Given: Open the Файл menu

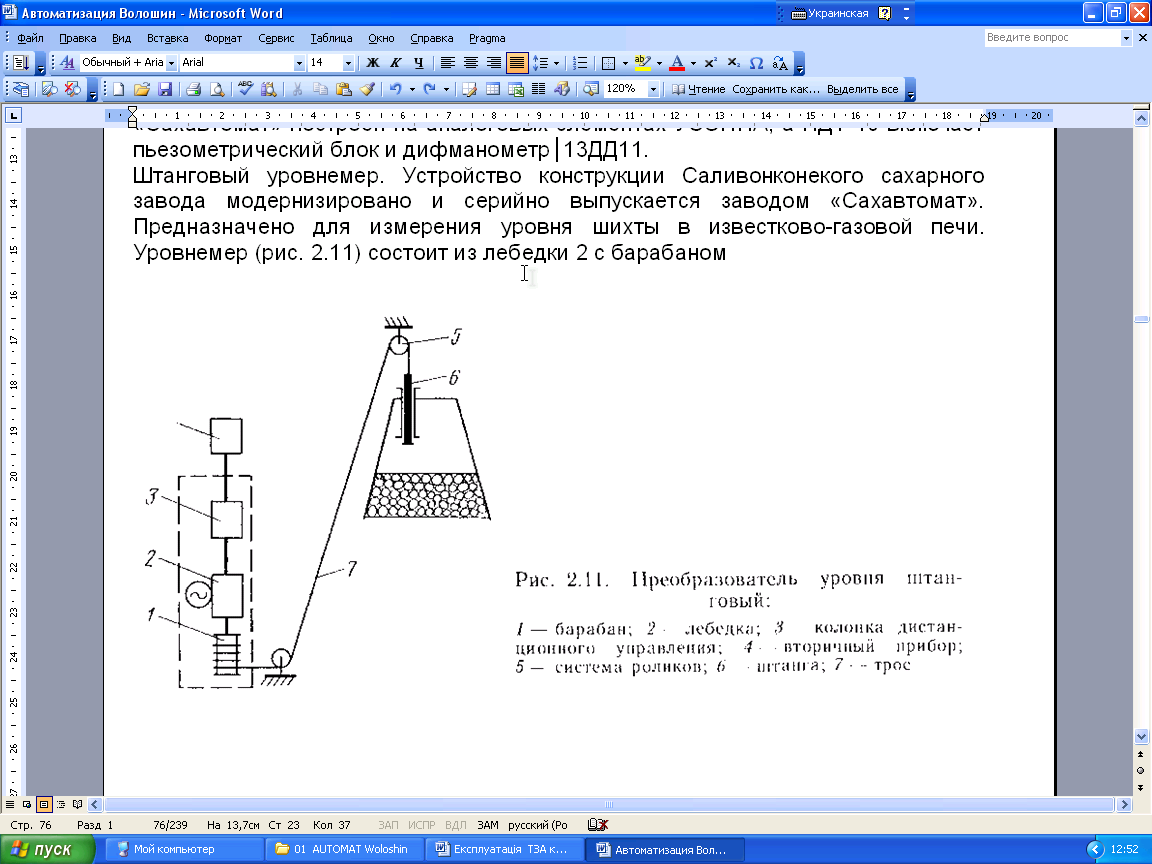Looking at the screenshot, I should 30,38.
